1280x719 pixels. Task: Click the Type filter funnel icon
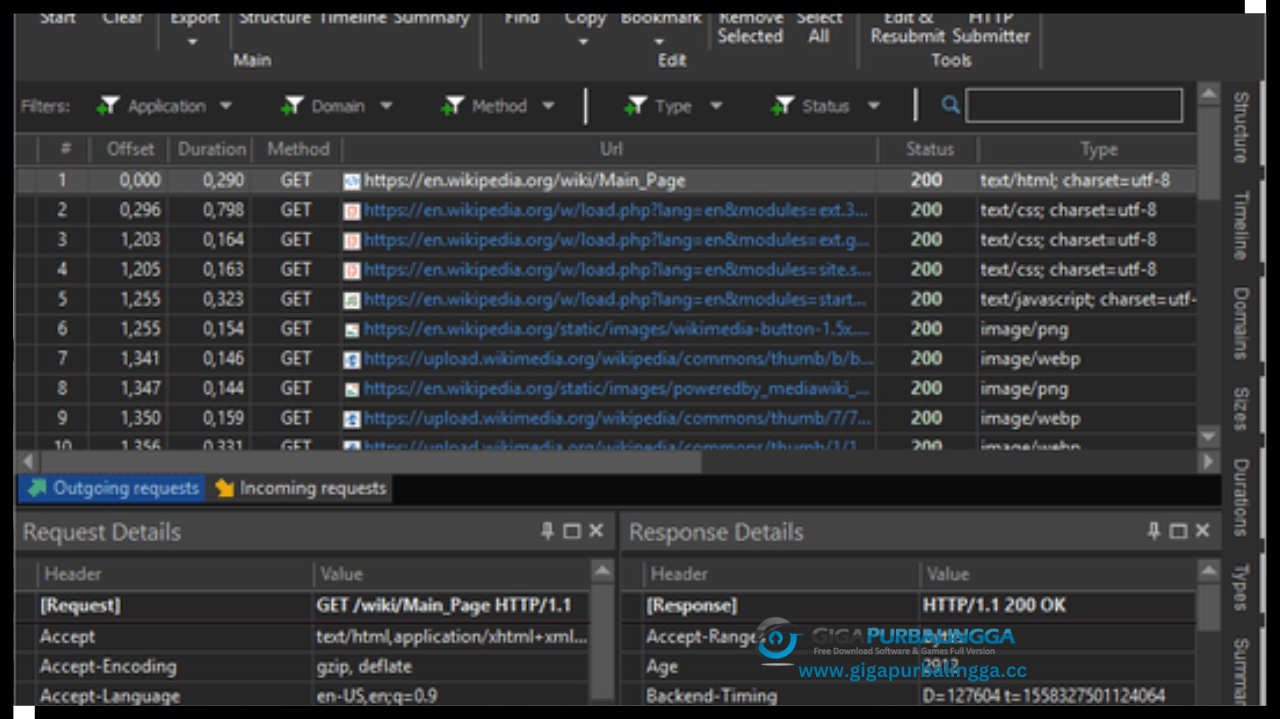tap(635, 106)
